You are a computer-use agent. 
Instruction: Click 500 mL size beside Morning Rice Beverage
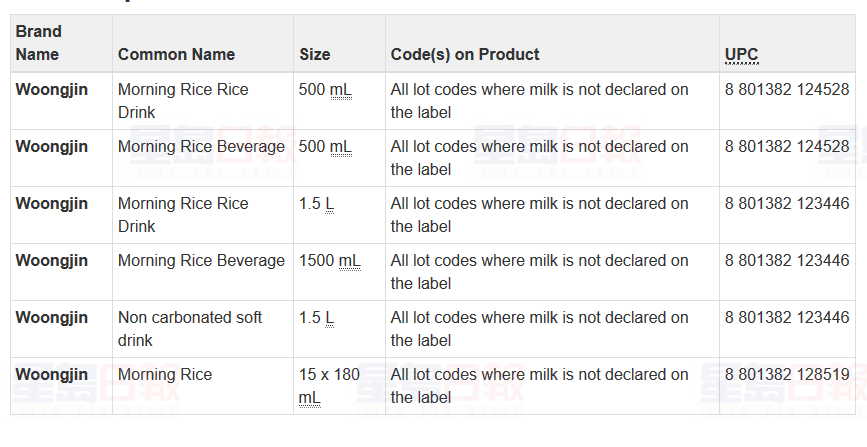click(x=325, y=146)
